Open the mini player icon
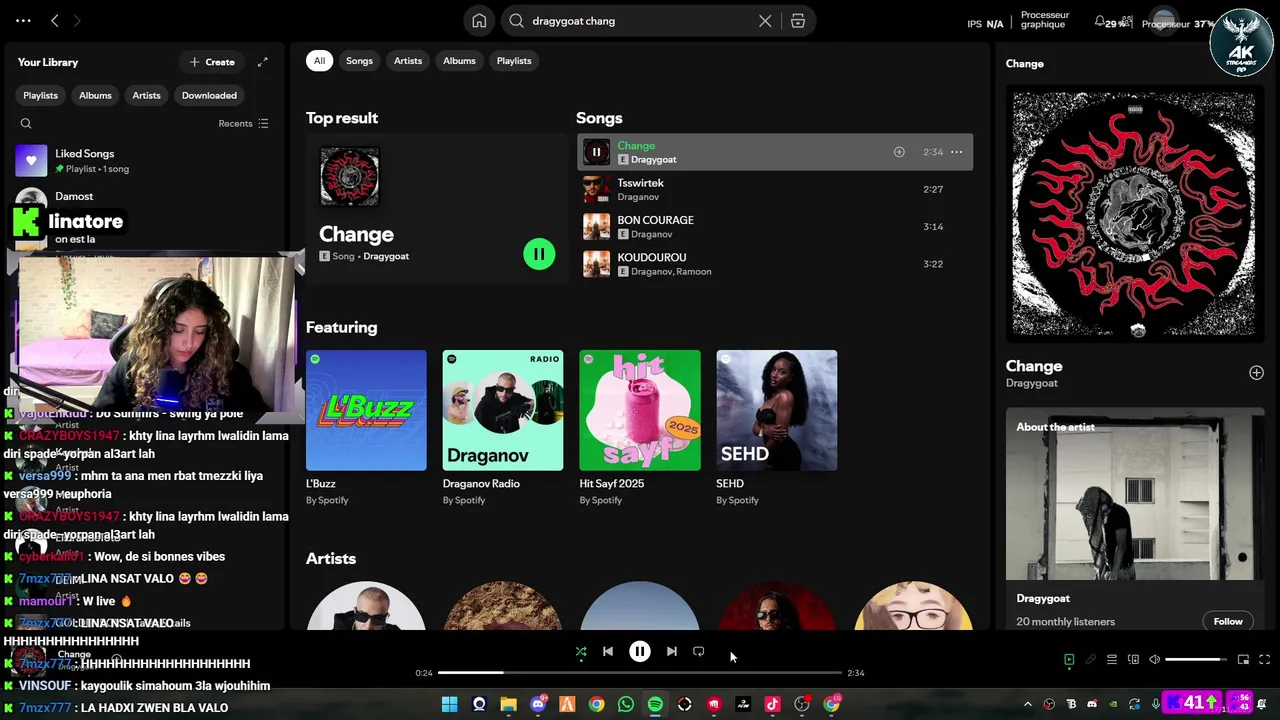This screenshot has width=1280, height=720. pos(1243,660)
